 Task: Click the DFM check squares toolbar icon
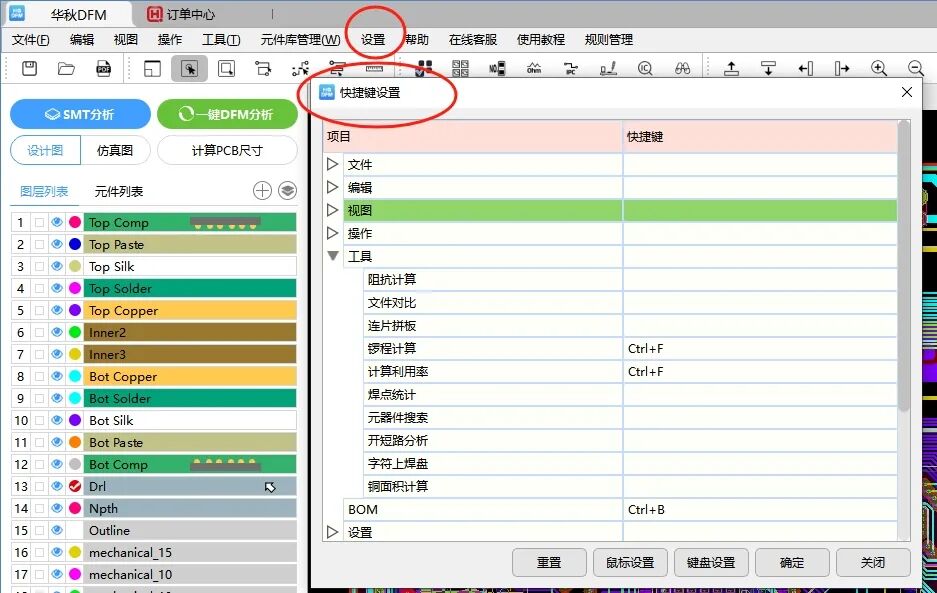424,68
